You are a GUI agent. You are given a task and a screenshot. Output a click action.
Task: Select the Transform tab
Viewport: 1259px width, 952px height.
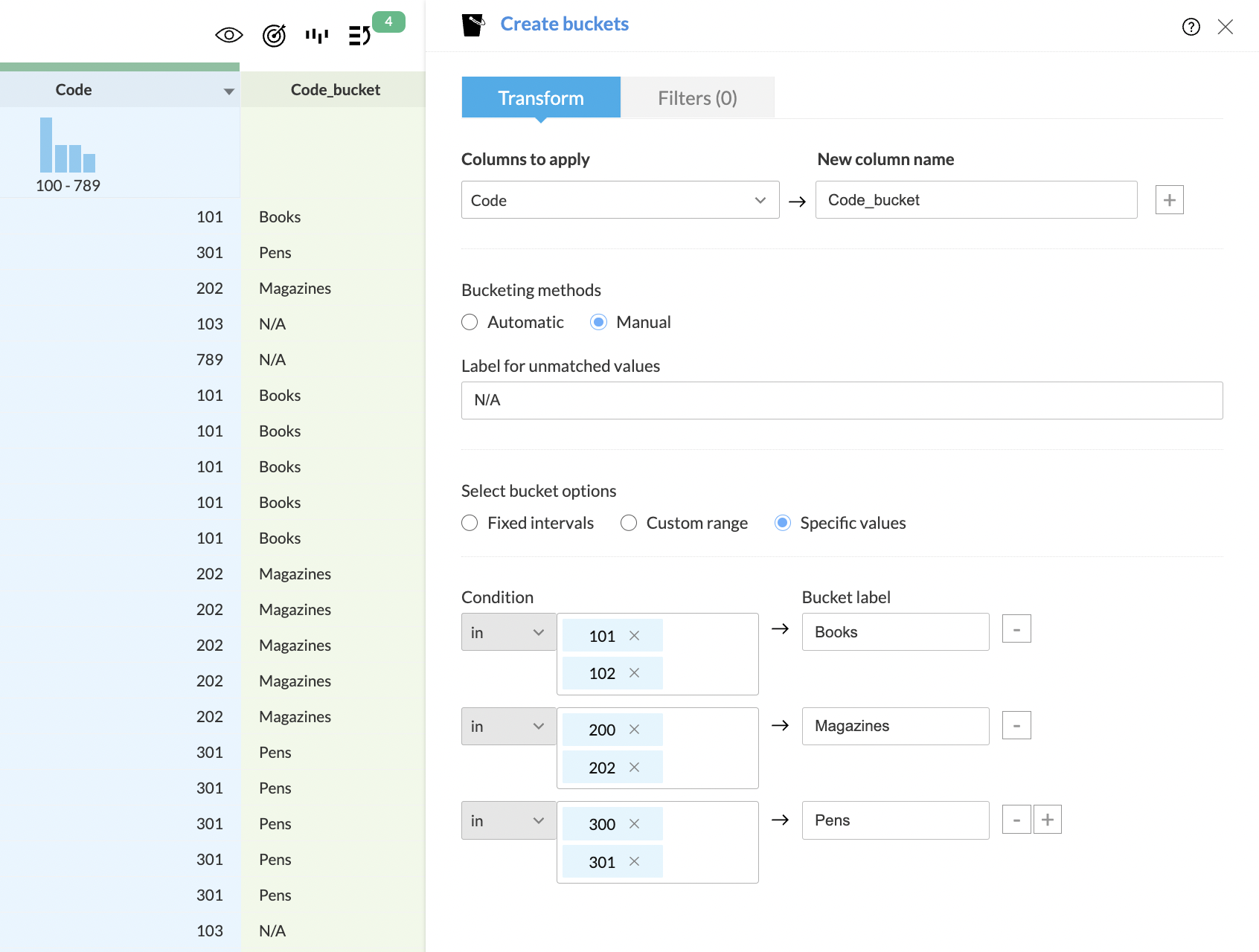(541, 97)
